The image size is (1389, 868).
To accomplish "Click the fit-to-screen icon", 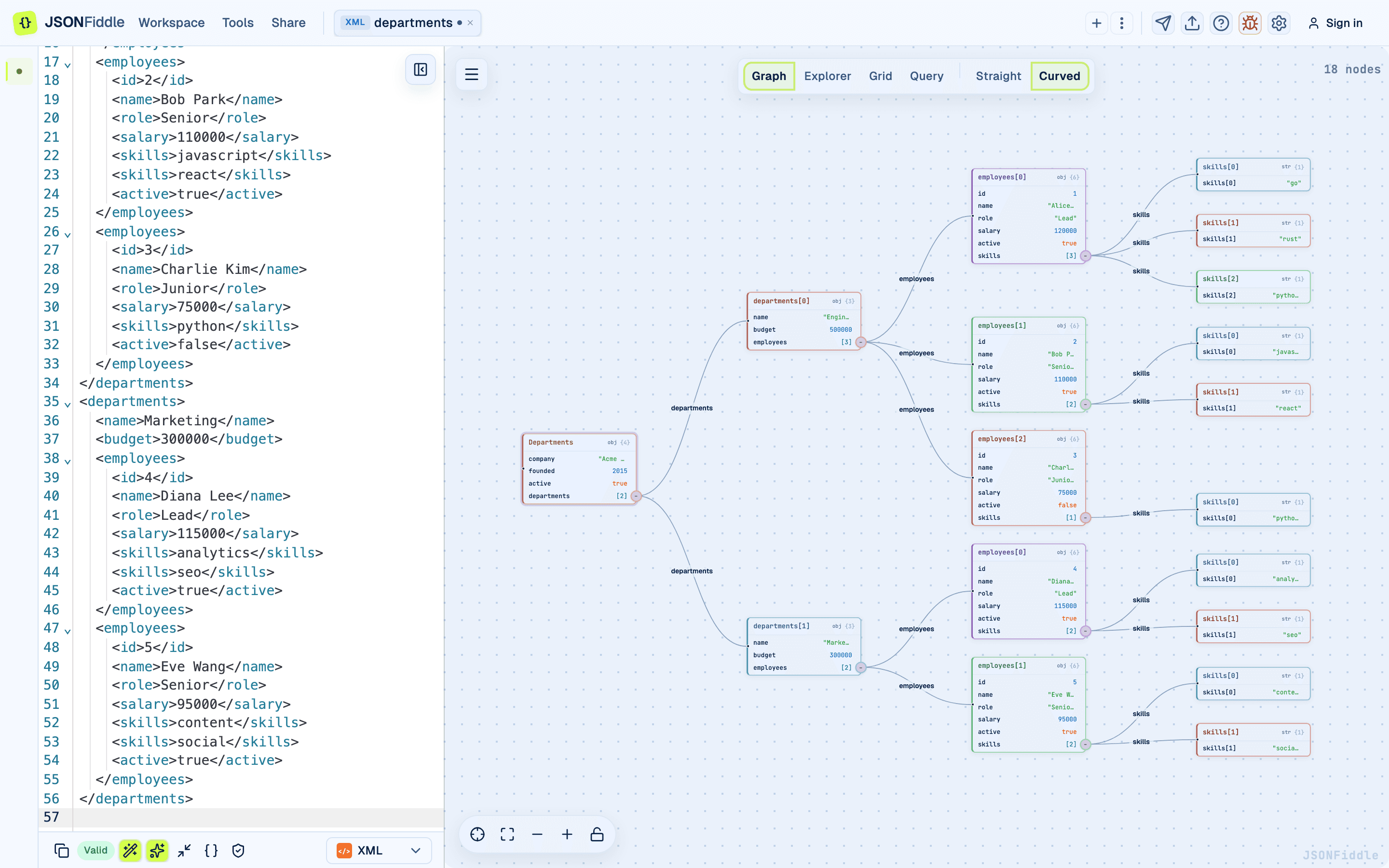I will [507, 834].
